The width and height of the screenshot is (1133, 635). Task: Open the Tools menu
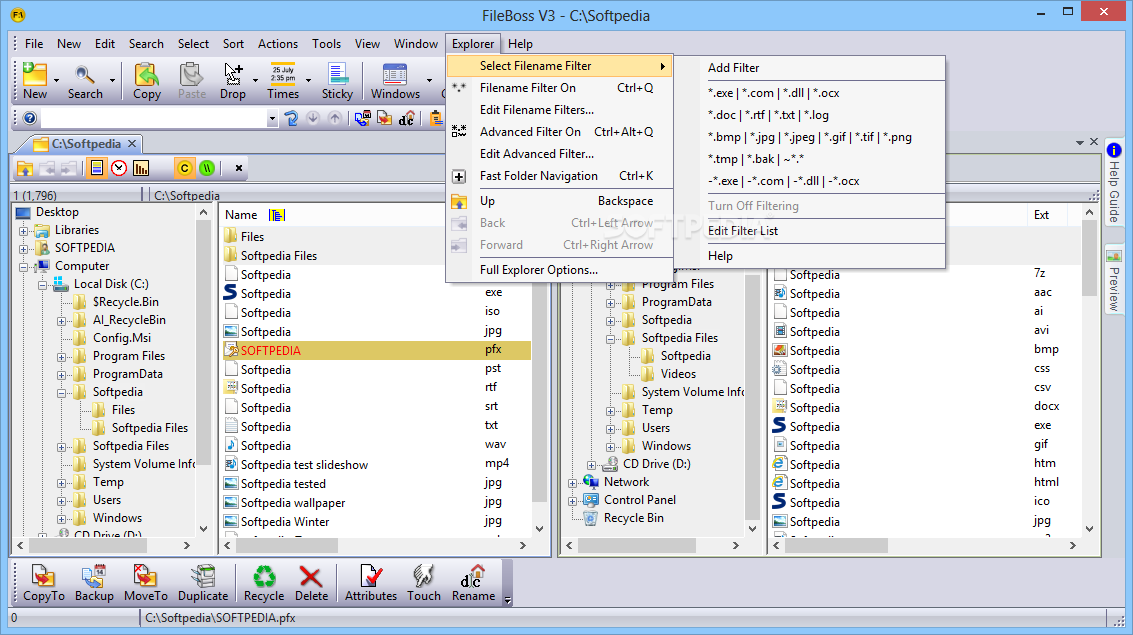click(326, 44)
